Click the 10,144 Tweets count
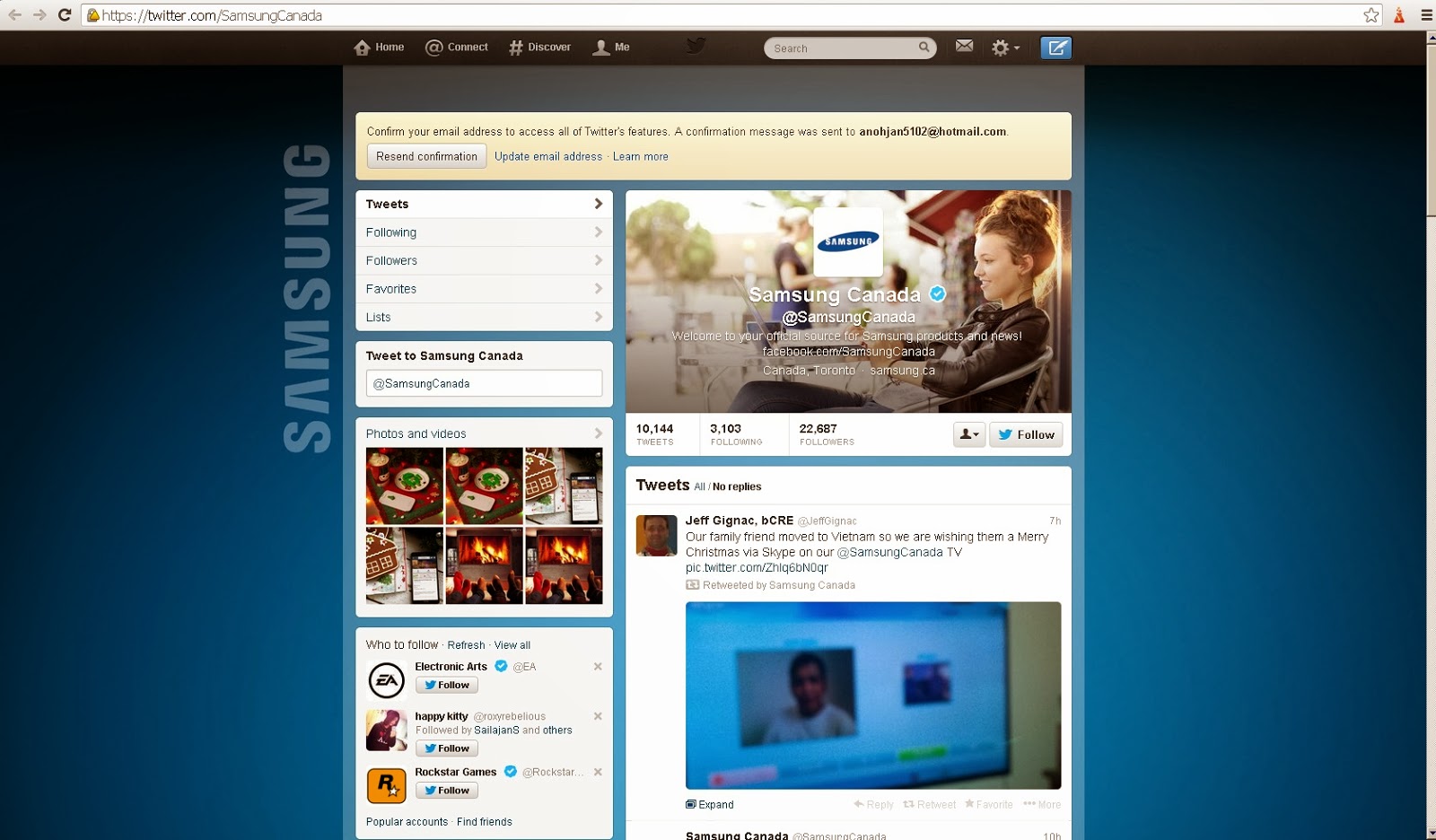This screenshot has height=840, width=1436. coord(655,434)
